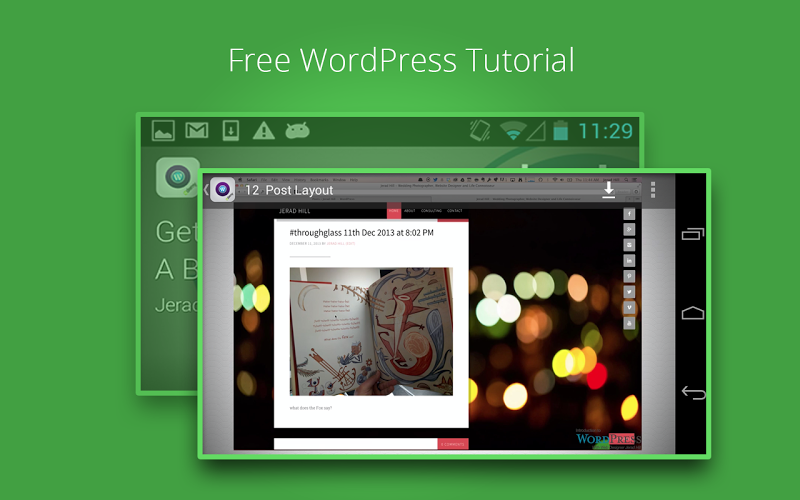The image size is (800, 500).
Task: Tap the battery icon in the status bar
Action: pyautogui.click(x=561, y=131)
